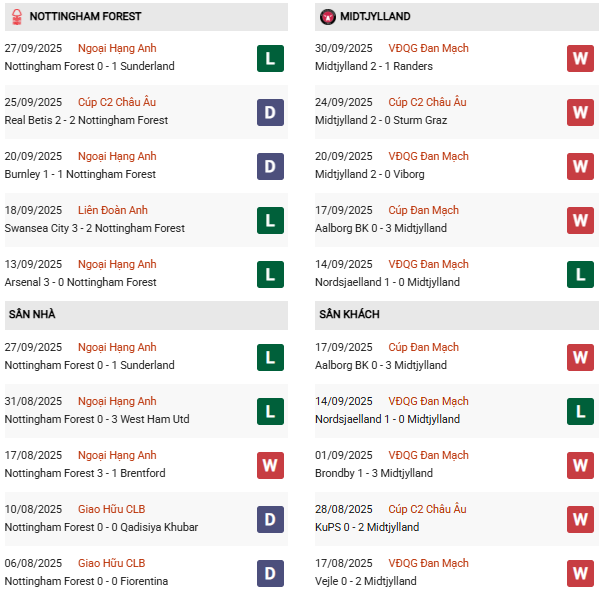Select the SÂN NHÀ section header
Viewport: 600px width, 592px height.
[32, 314]
